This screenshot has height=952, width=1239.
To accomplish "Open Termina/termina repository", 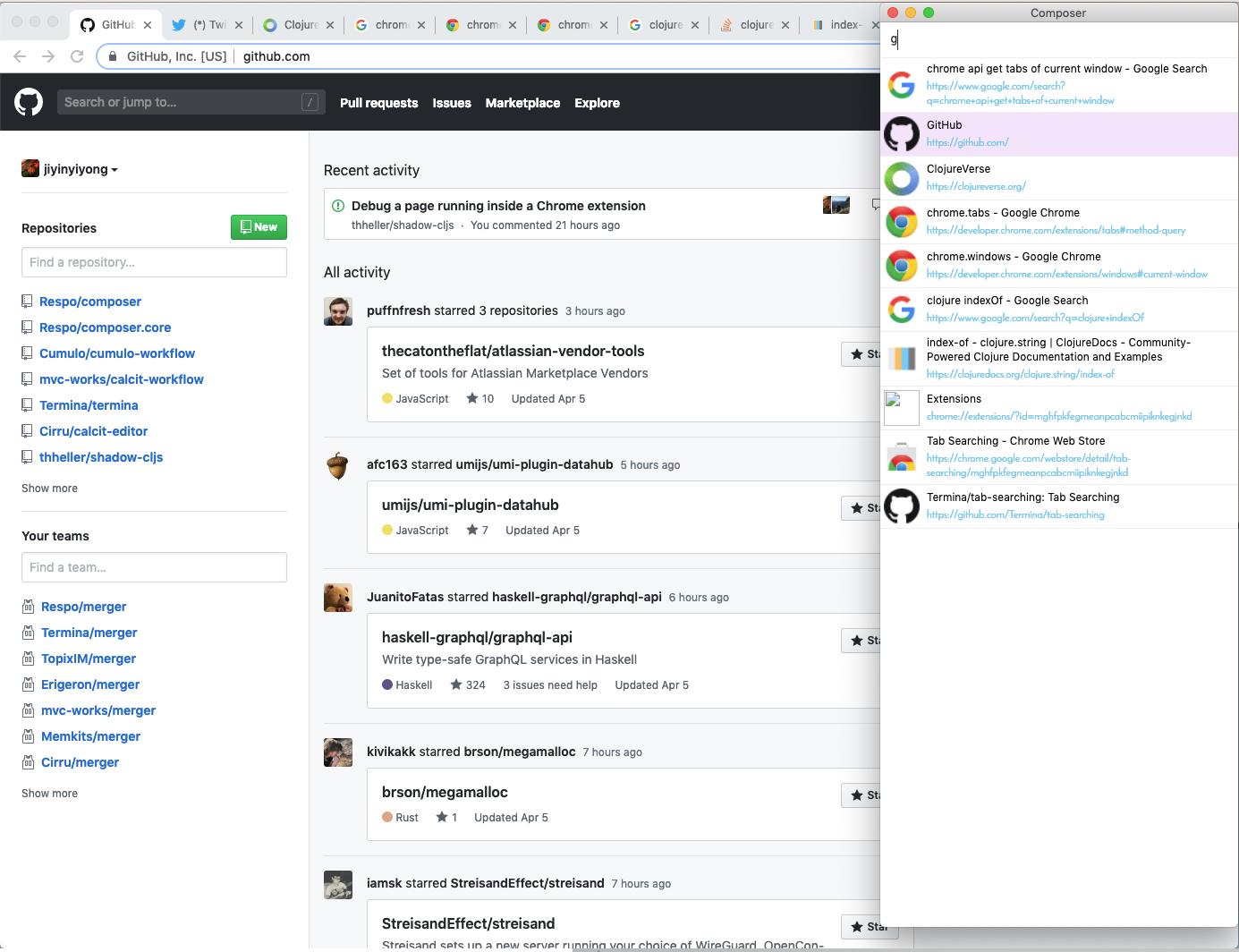I will 89,405.
